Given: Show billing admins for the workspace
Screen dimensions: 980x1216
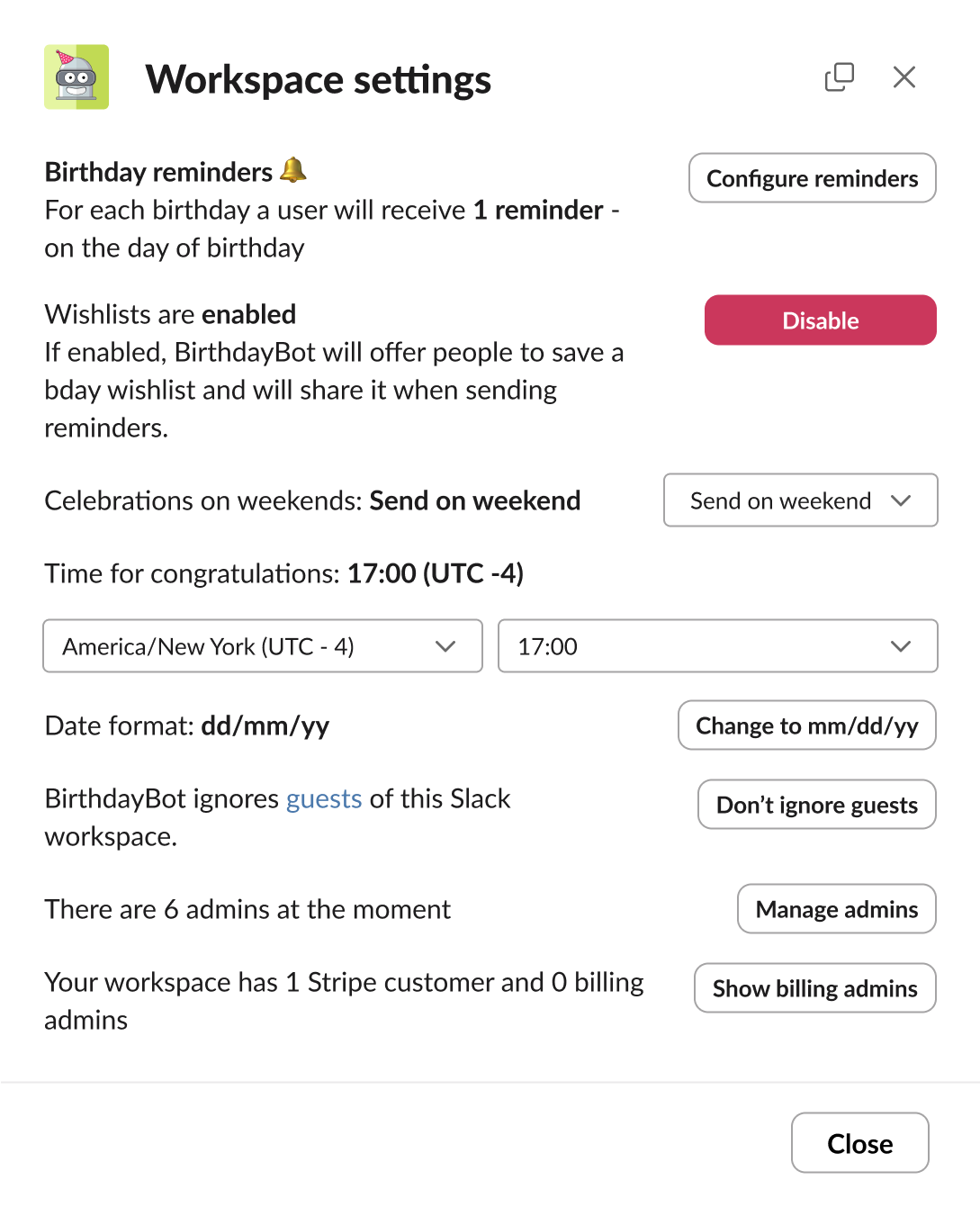Looking at the screenshot, I should [814, 987].
